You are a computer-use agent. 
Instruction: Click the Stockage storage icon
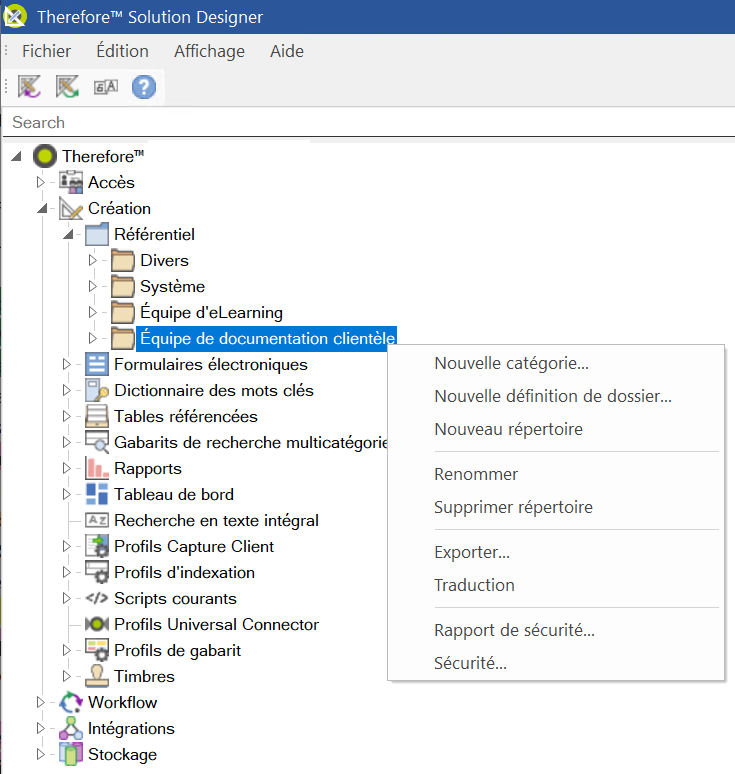click(x=71, y=754)
